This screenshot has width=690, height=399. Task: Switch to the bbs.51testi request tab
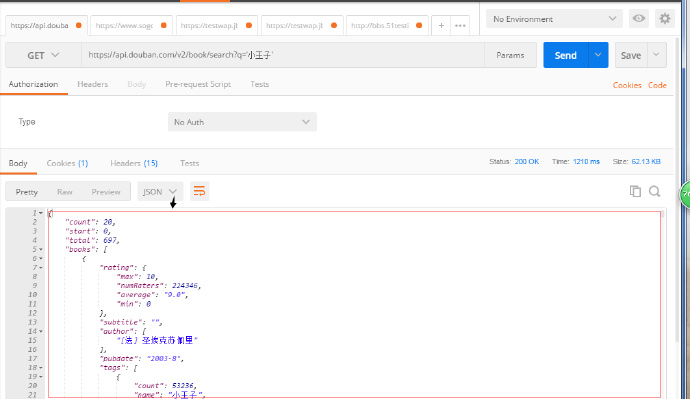click(x=387, y=26)
